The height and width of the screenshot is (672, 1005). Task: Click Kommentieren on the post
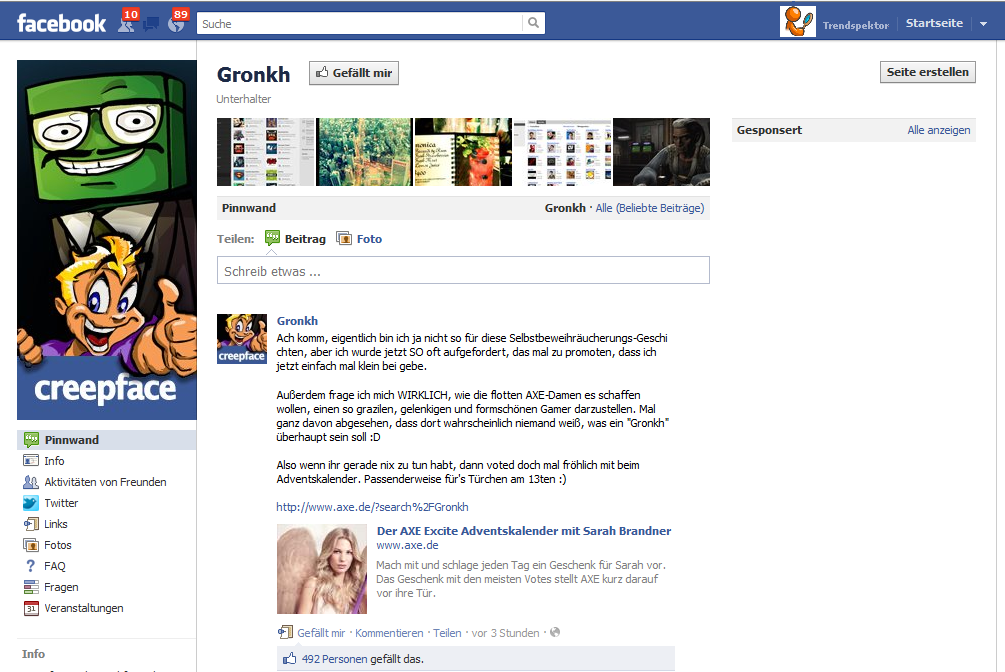[x=389, y=633]
